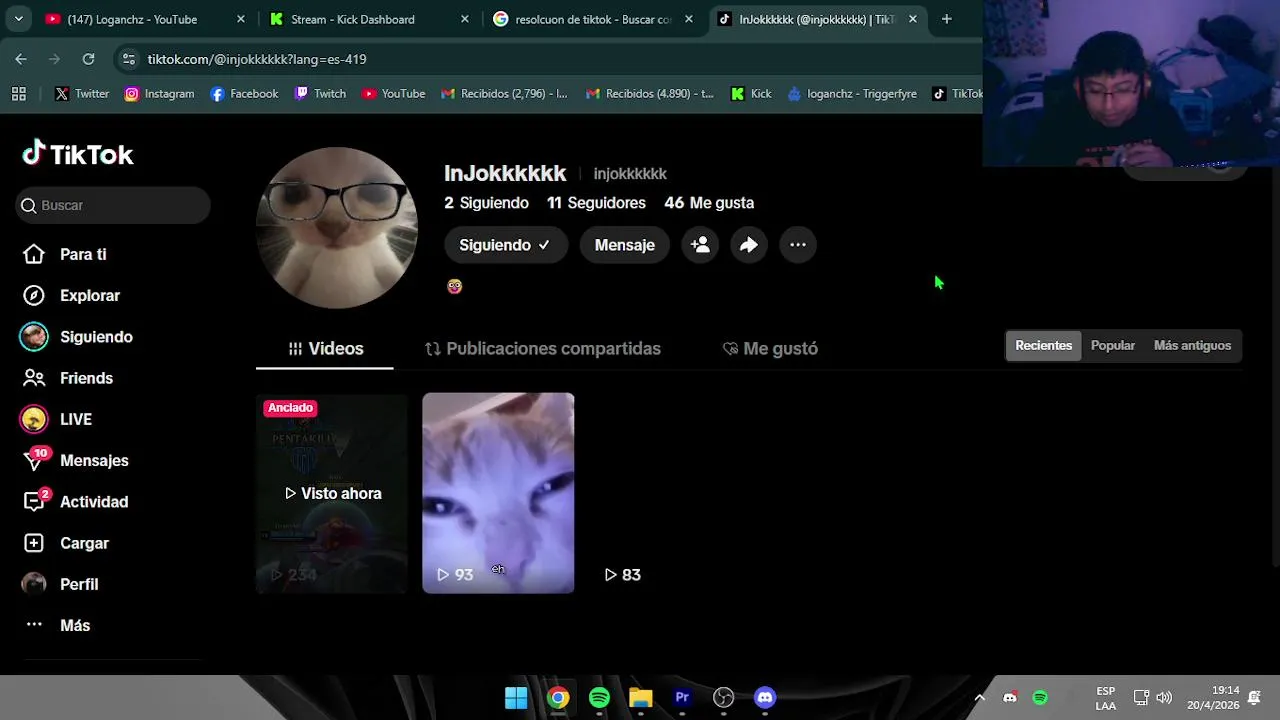Open the loganchz - Triggerfyre bookmark
This screenshot has height=720, width=1280.
click(852, 93)
